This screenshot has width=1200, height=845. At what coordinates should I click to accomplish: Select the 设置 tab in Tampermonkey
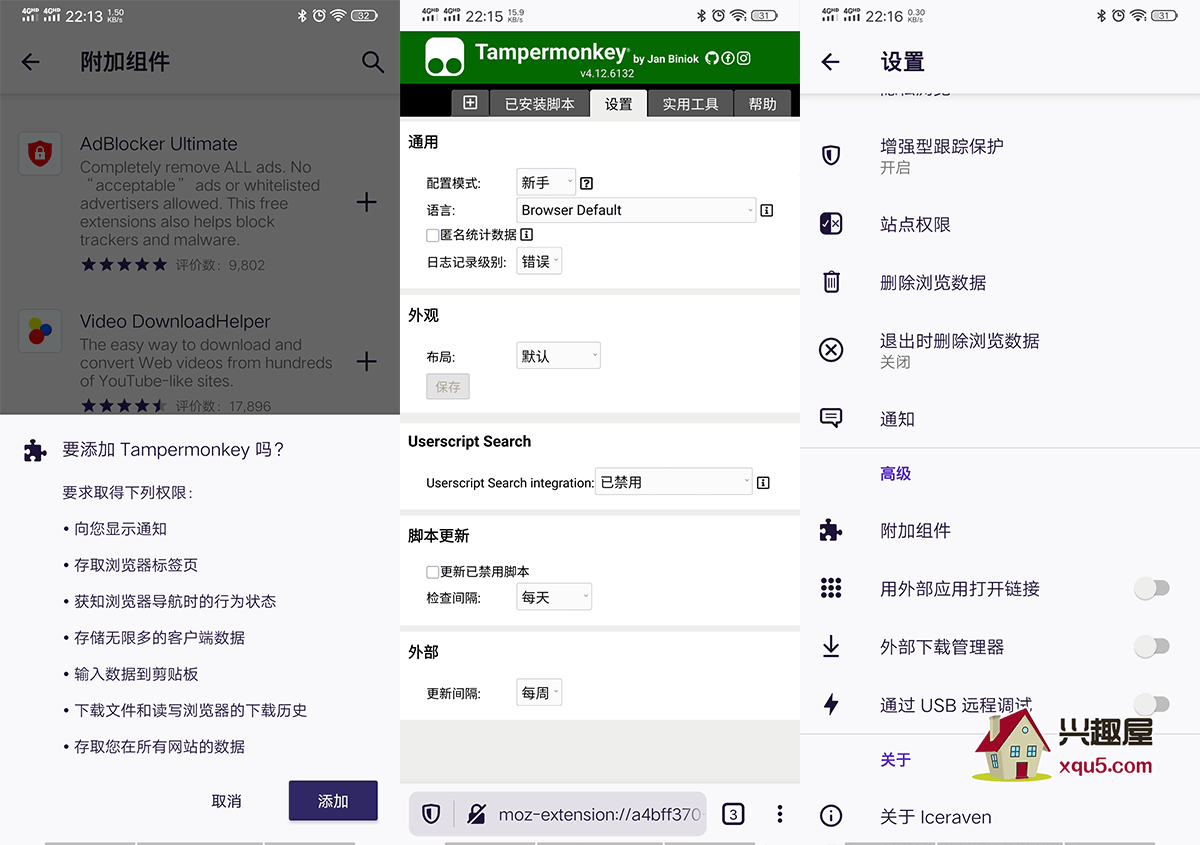618,103
